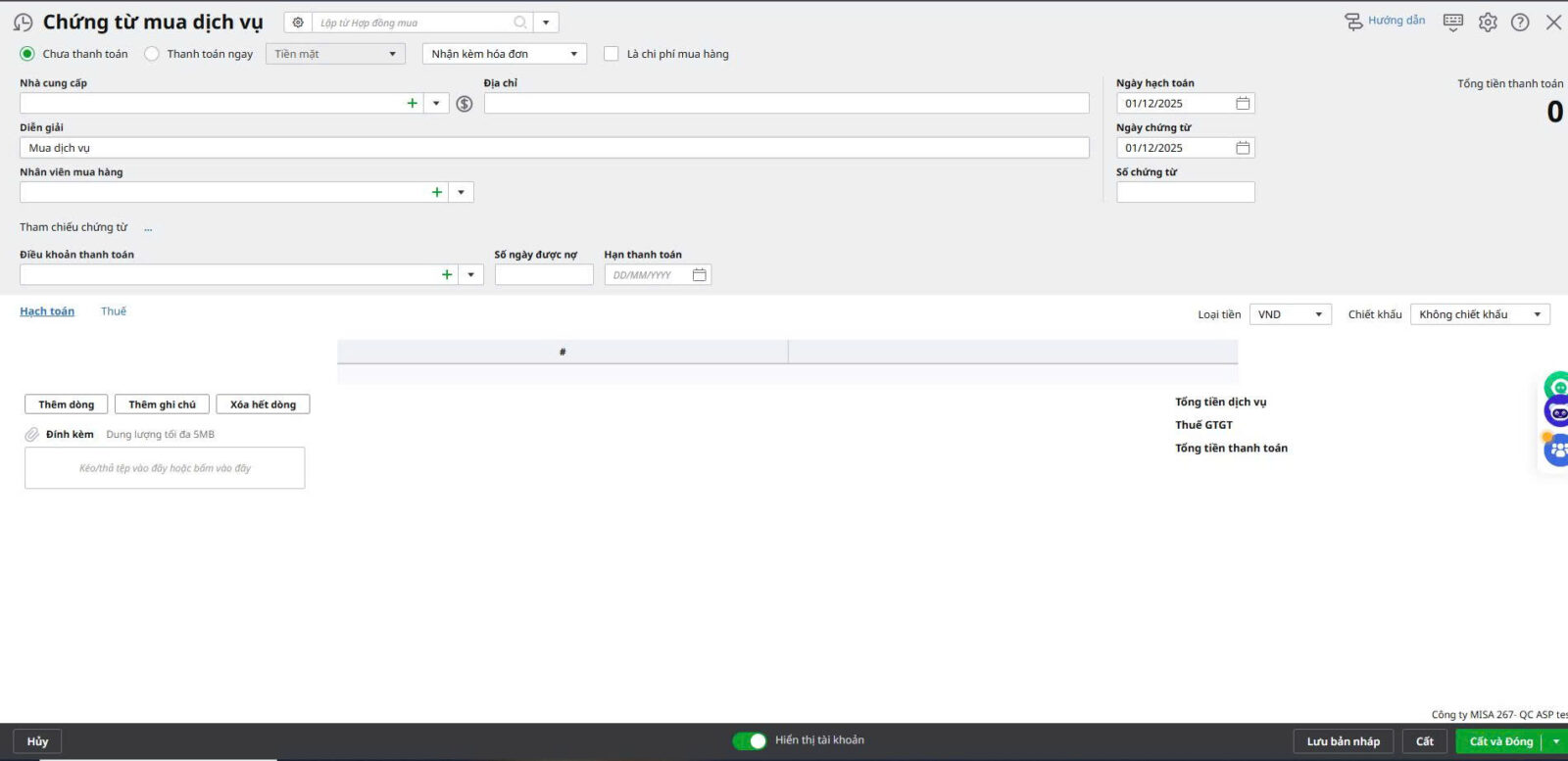Open the Hướng dẫn guide link
The width and height of the screenshot is (1568, 761).
[1385, 21]
